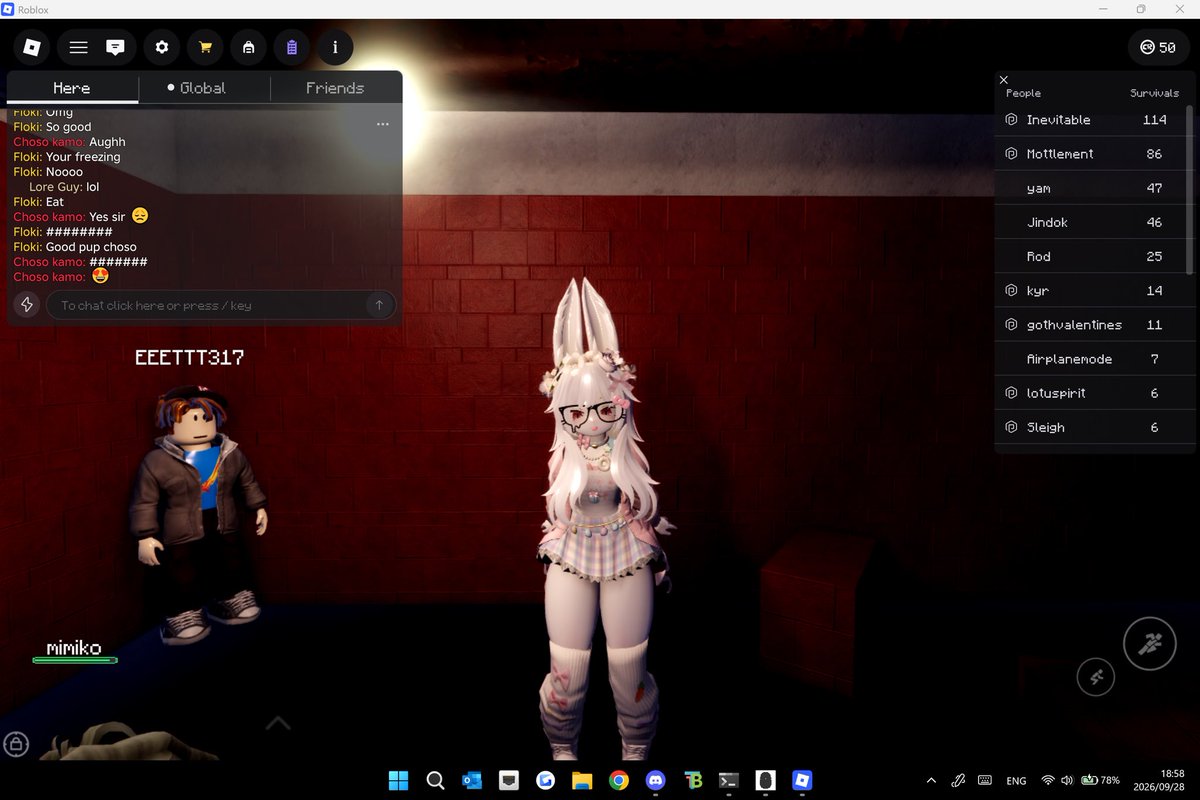The height and width of the screenshot is (800, 1200).
Task: Tap the large sprint button
Action: (1149, 644)
